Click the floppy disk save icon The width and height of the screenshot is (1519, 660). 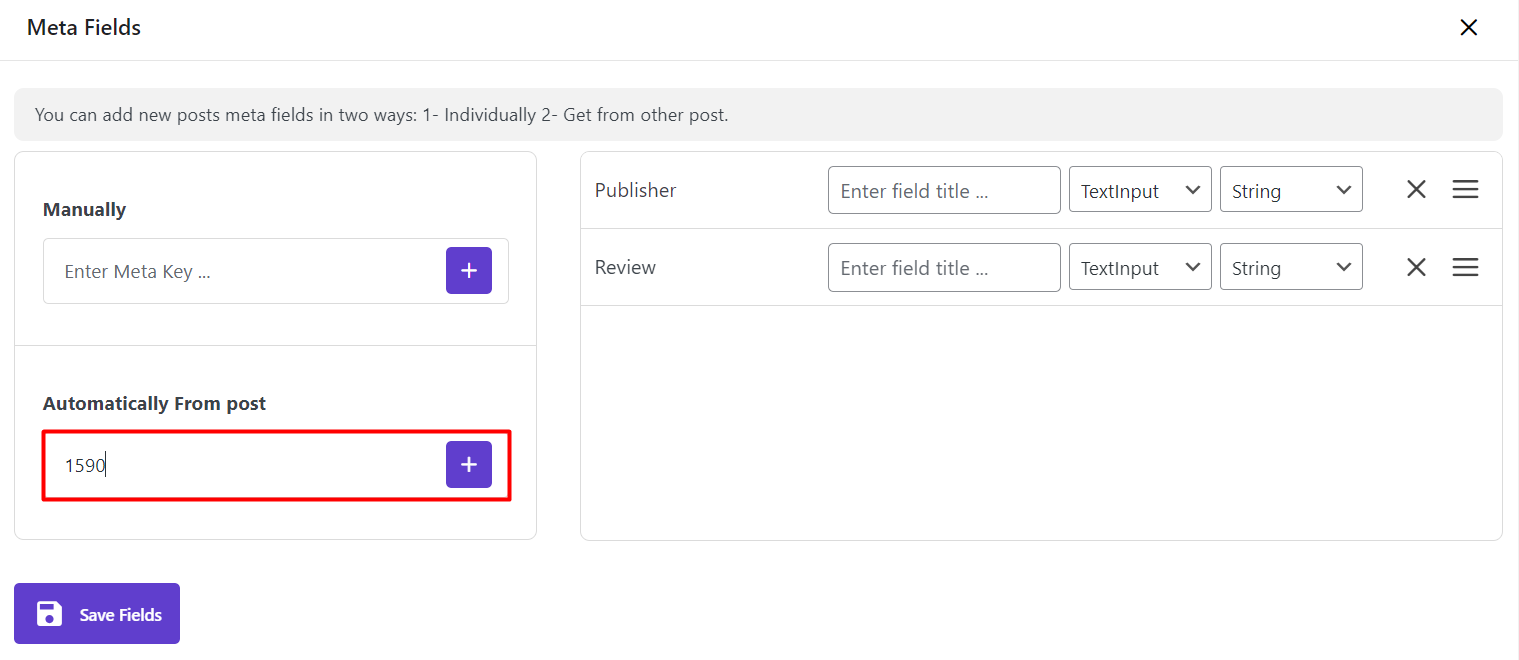[x=49, y=614]
